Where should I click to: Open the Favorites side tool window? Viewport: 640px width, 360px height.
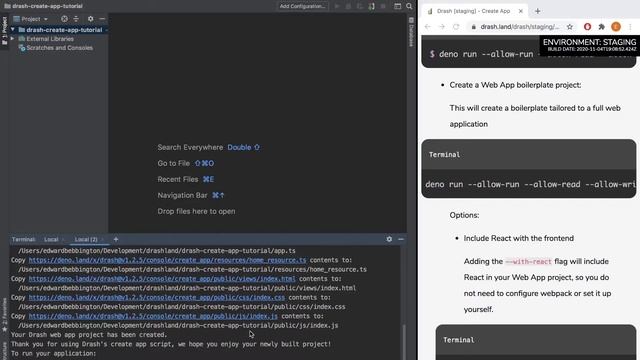tap(4, 315)
